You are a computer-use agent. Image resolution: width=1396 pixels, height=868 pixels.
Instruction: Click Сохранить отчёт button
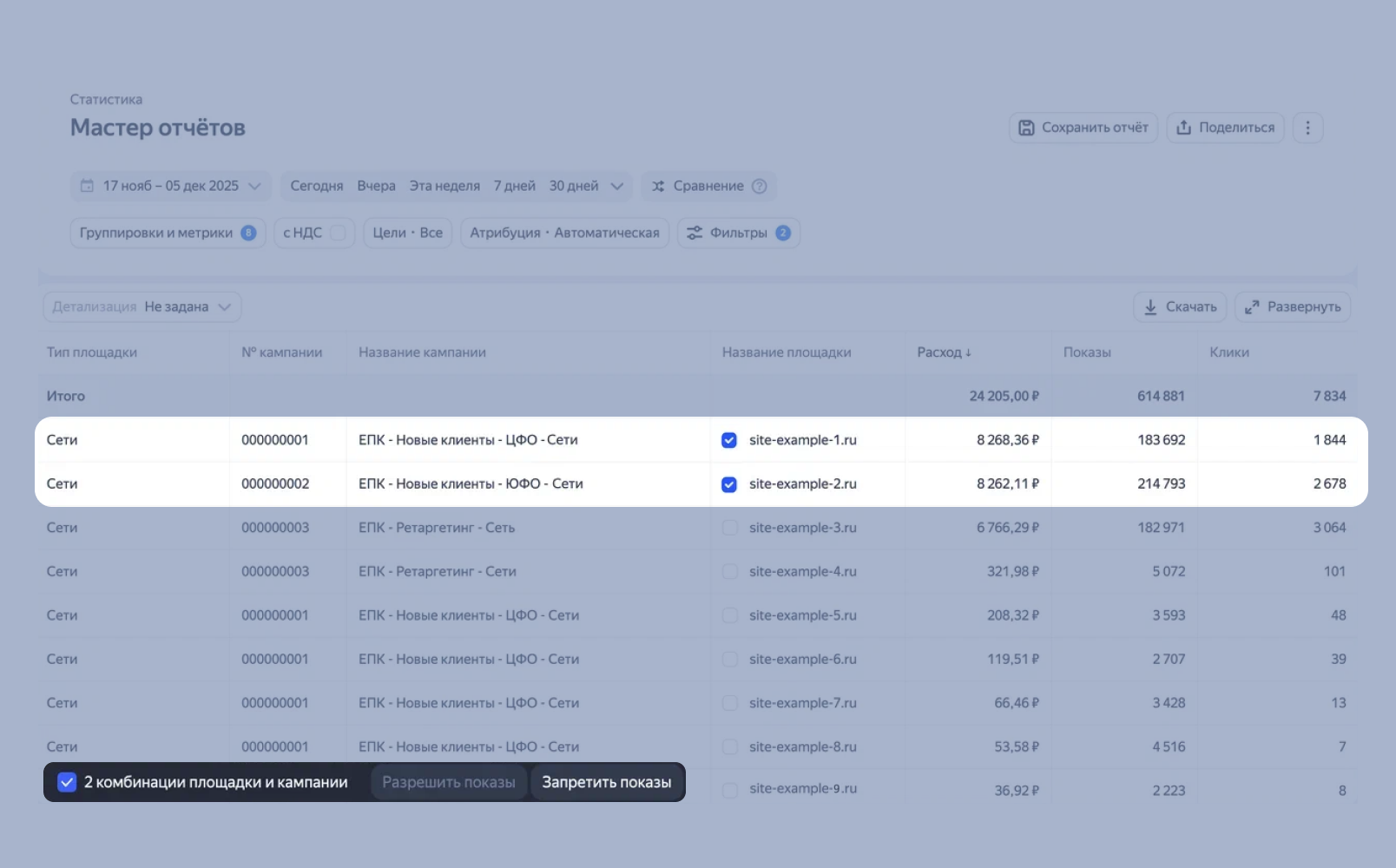pos(1083,128)
